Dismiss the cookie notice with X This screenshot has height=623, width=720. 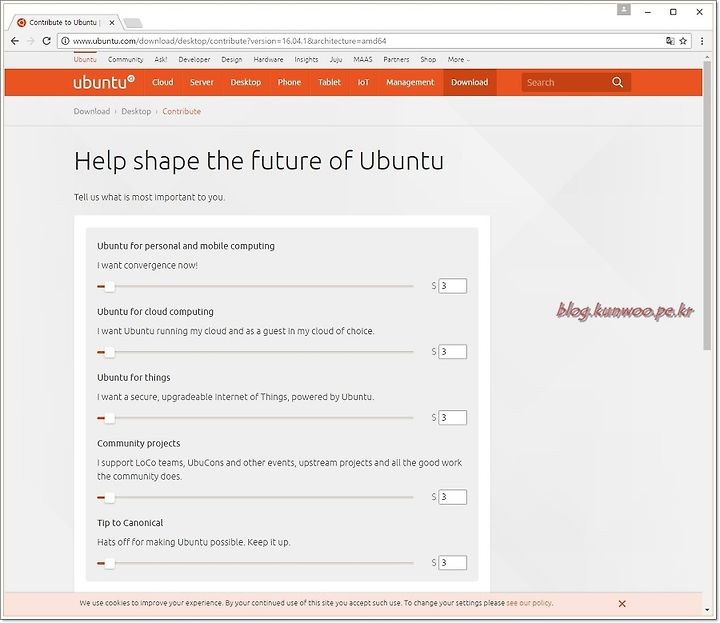click(x=622, y=603)
